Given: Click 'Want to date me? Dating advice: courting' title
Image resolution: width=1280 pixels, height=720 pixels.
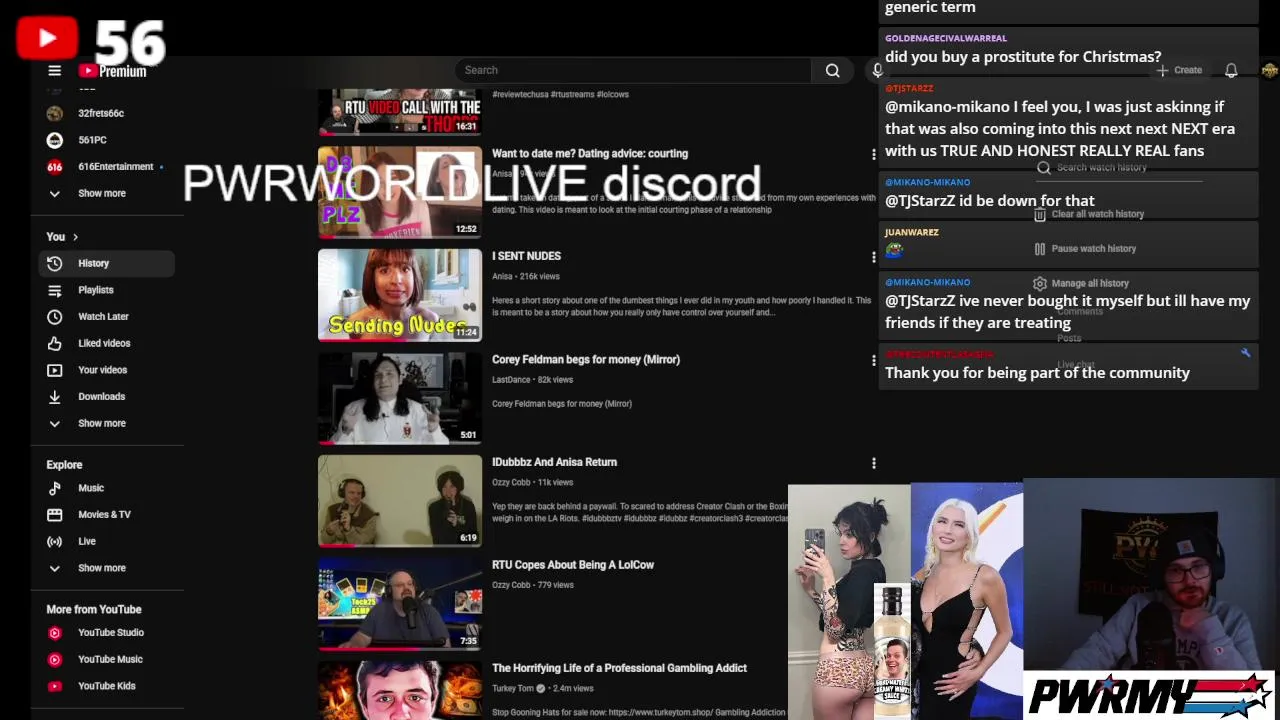Looking at the screenshot, I should pos(590,153).
